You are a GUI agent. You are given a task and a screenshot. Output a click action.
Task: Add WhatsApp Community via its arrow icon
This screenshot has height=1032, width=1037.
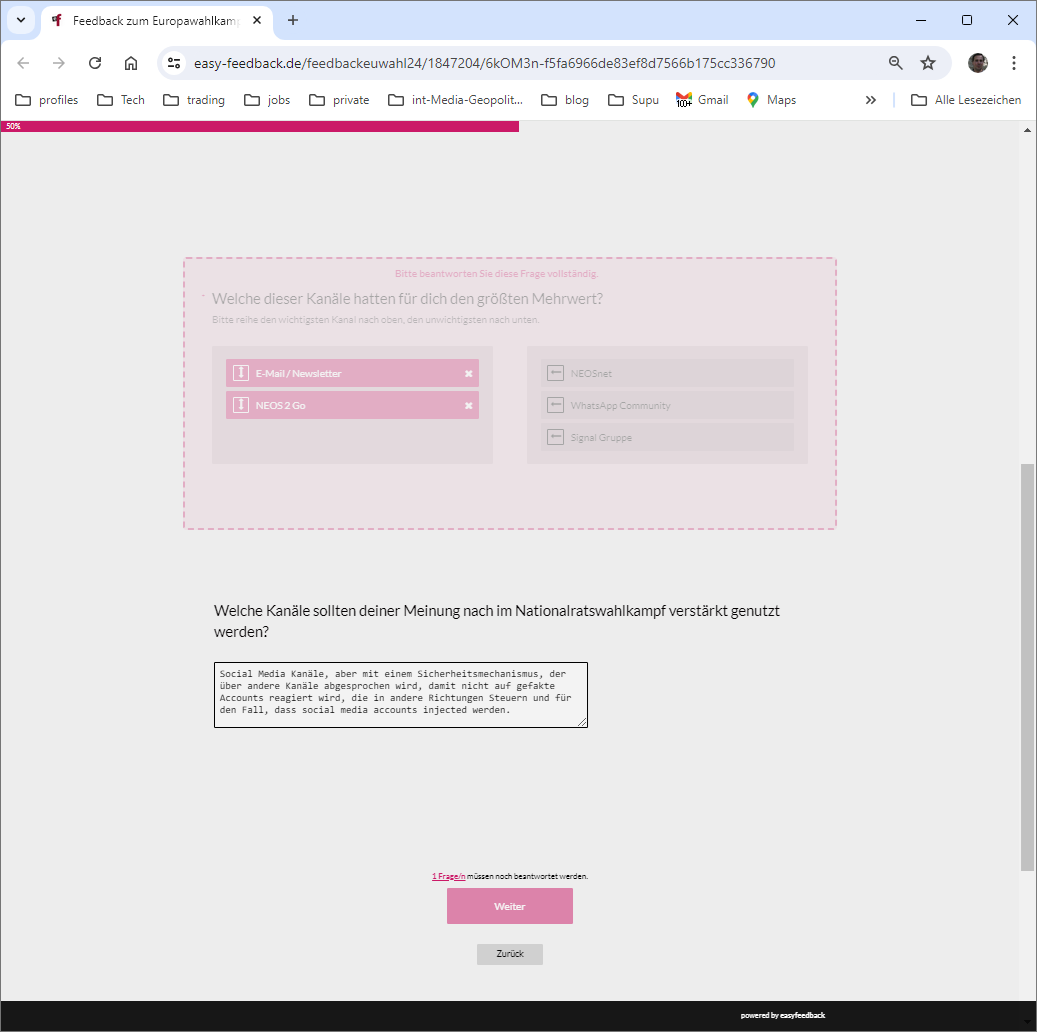(556, 405)
